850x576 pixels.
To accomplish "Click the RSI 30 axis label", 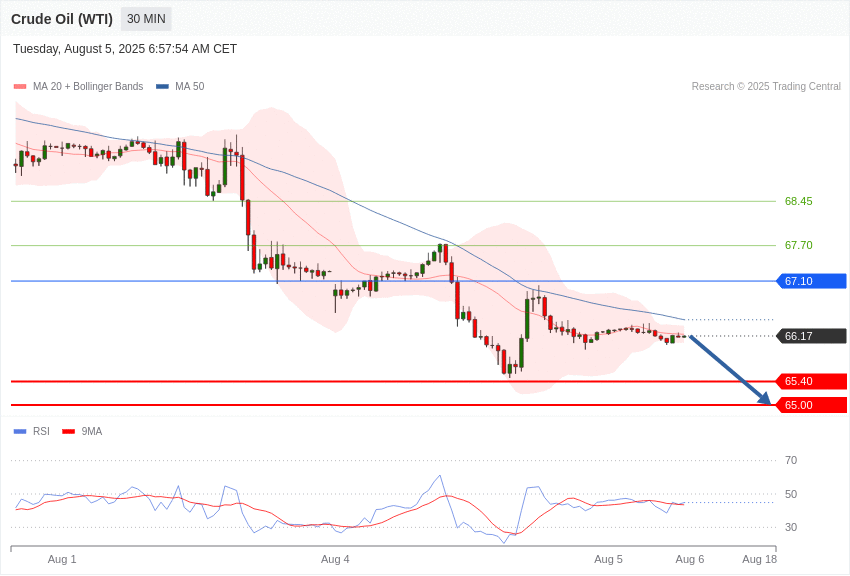I will [x=791, y=527].
